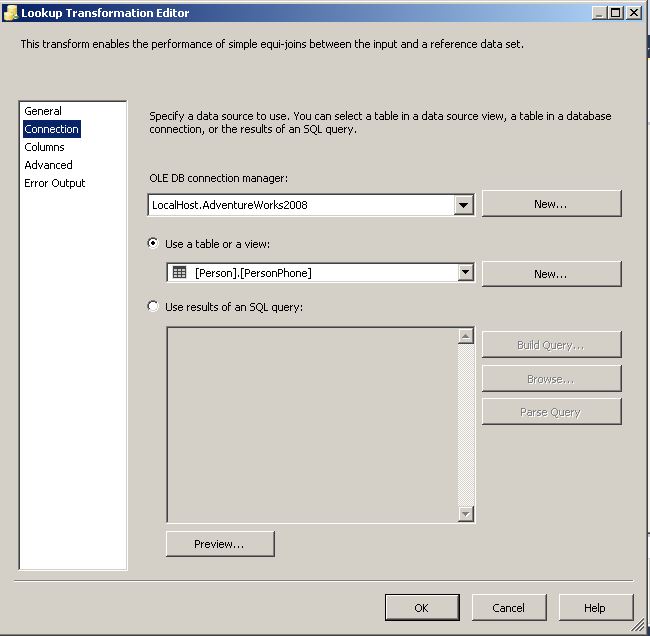Click SQL box scroll down arrow

[466, 514]
